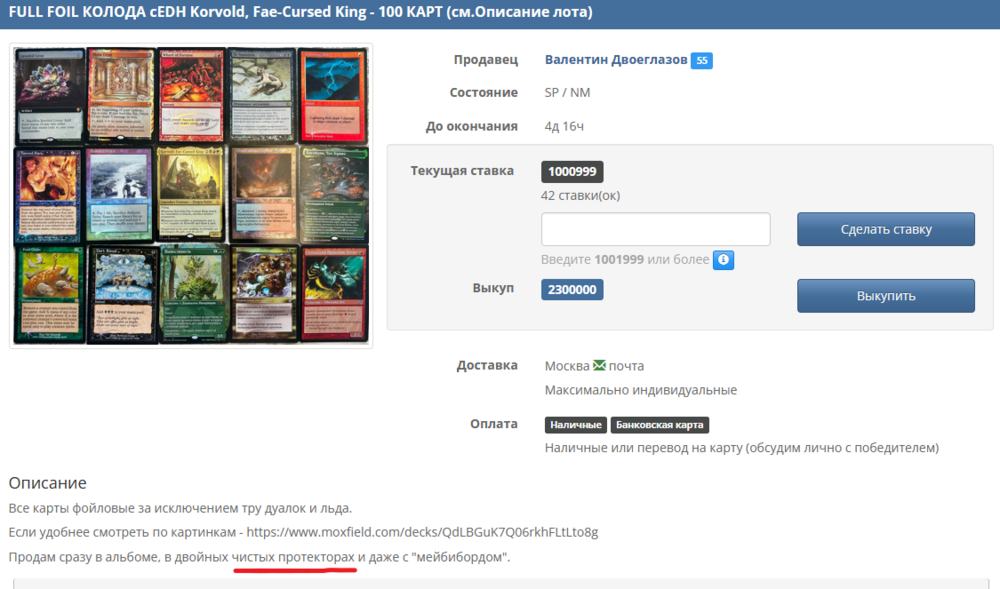Click the dark 1000999 current bid badge
This screenshot has height=589, width=1000.
click(x=572, y=172)
